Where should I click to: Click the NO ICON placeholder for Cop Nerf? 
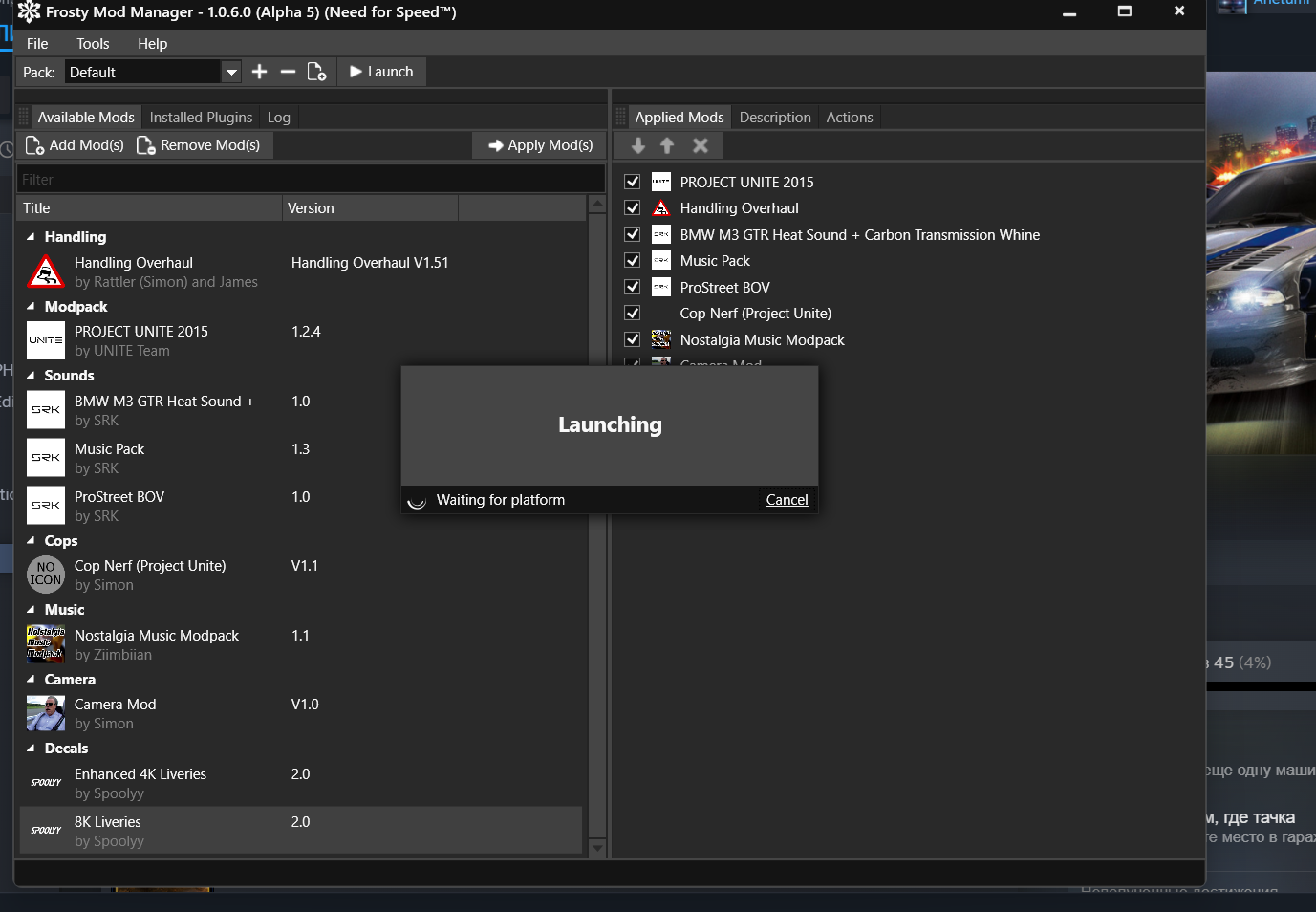click(x=45, y=575)
